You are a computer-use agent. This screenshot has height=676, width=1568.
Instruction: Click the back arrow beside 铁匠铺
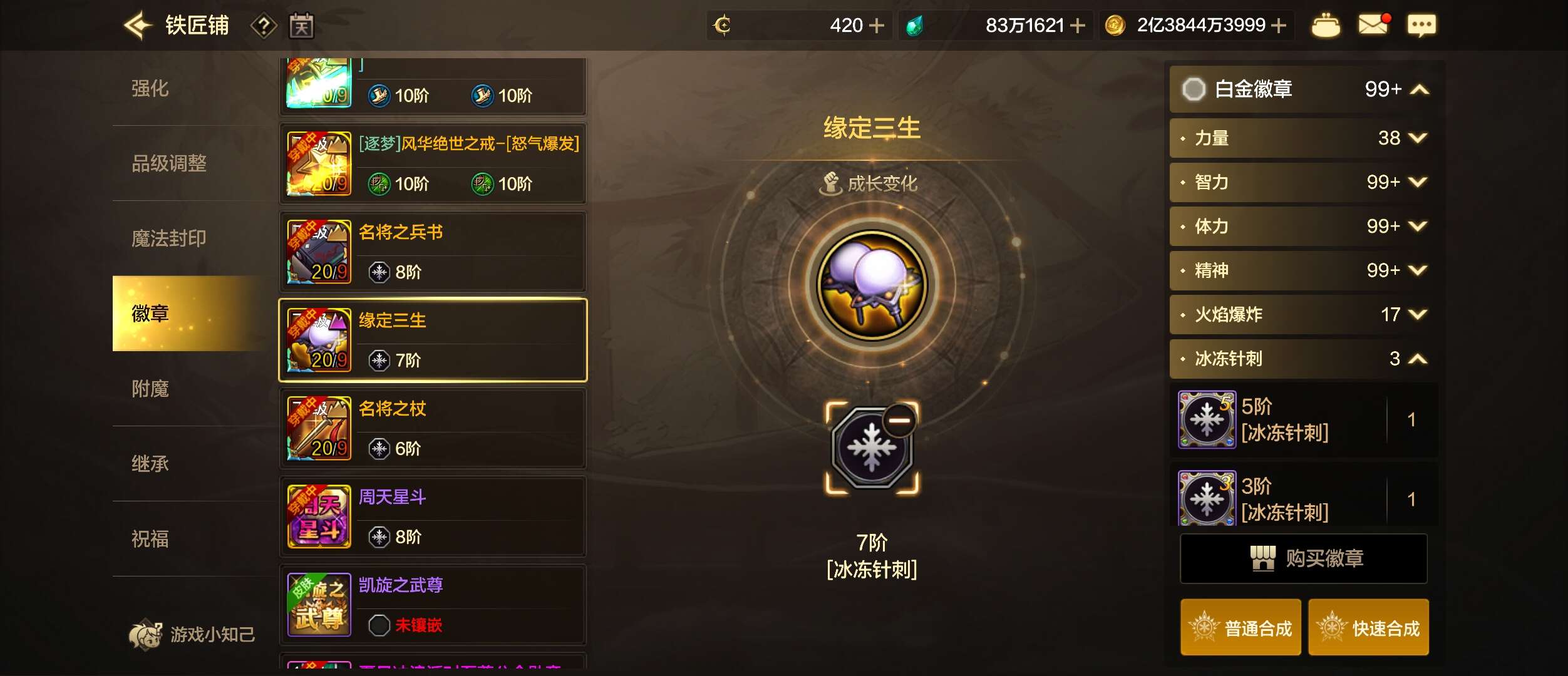138,26
